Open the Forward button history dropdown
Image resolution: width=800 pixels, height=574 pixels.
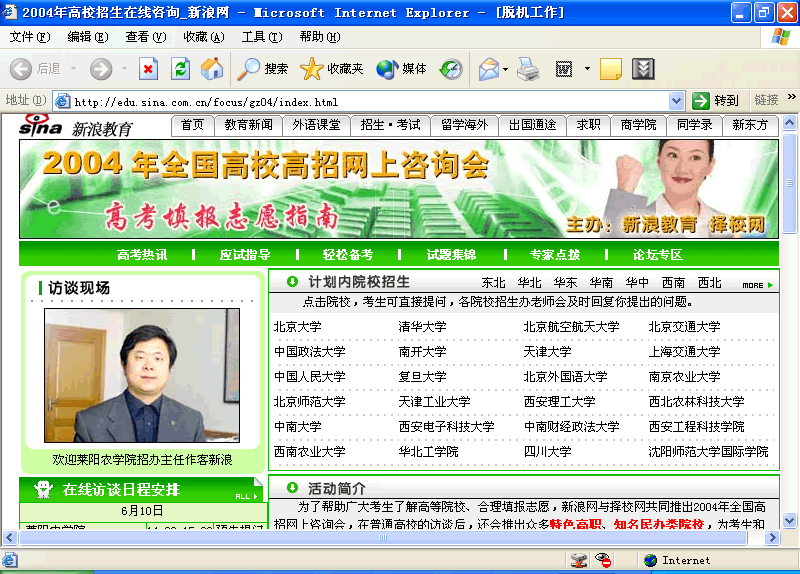[x=124, y=69]
